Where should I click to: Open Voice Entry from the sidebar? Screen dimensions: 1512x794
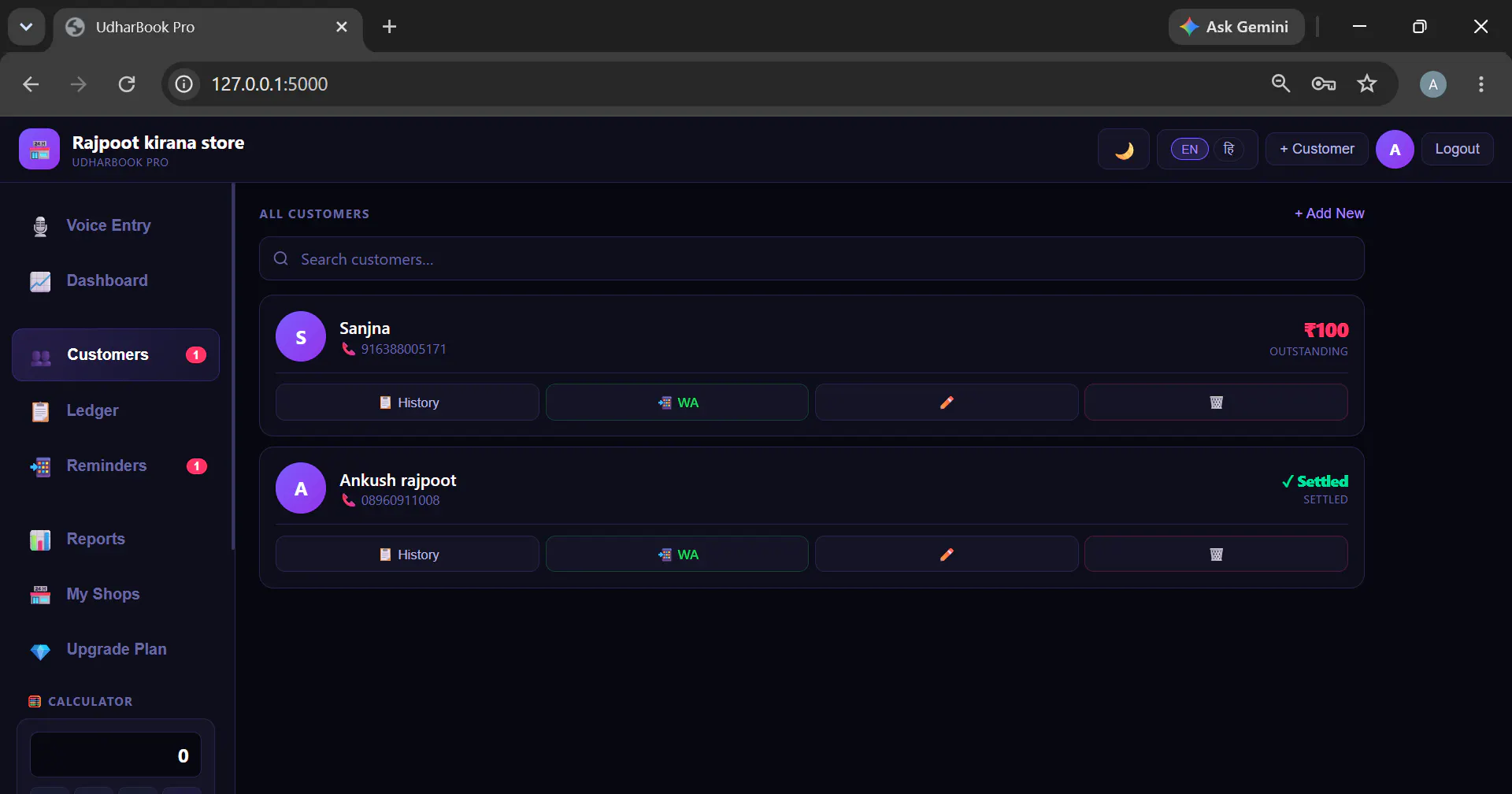(116, 225)
